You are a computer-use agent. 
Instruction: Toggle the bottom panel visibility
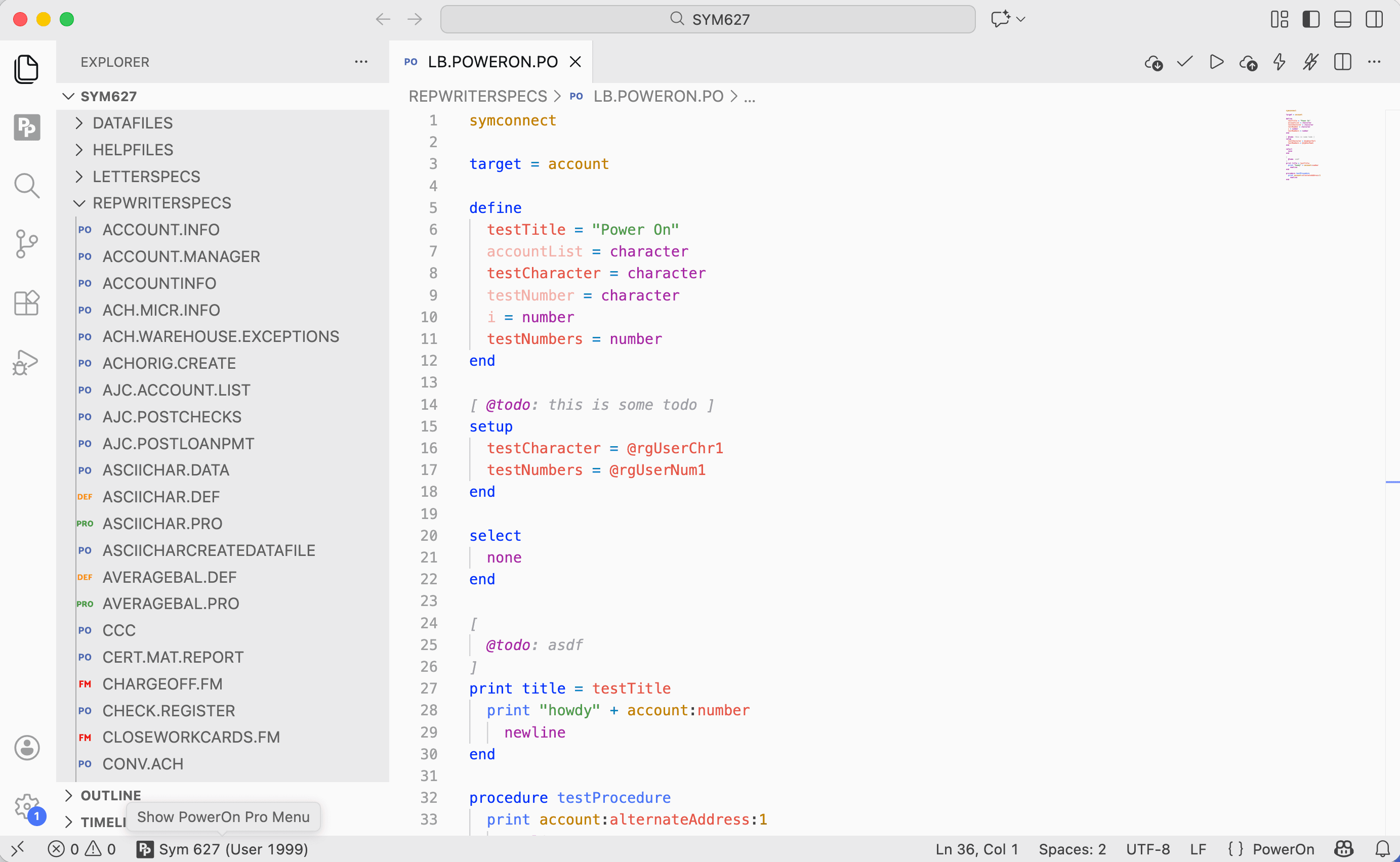(x=1342, y=19)
